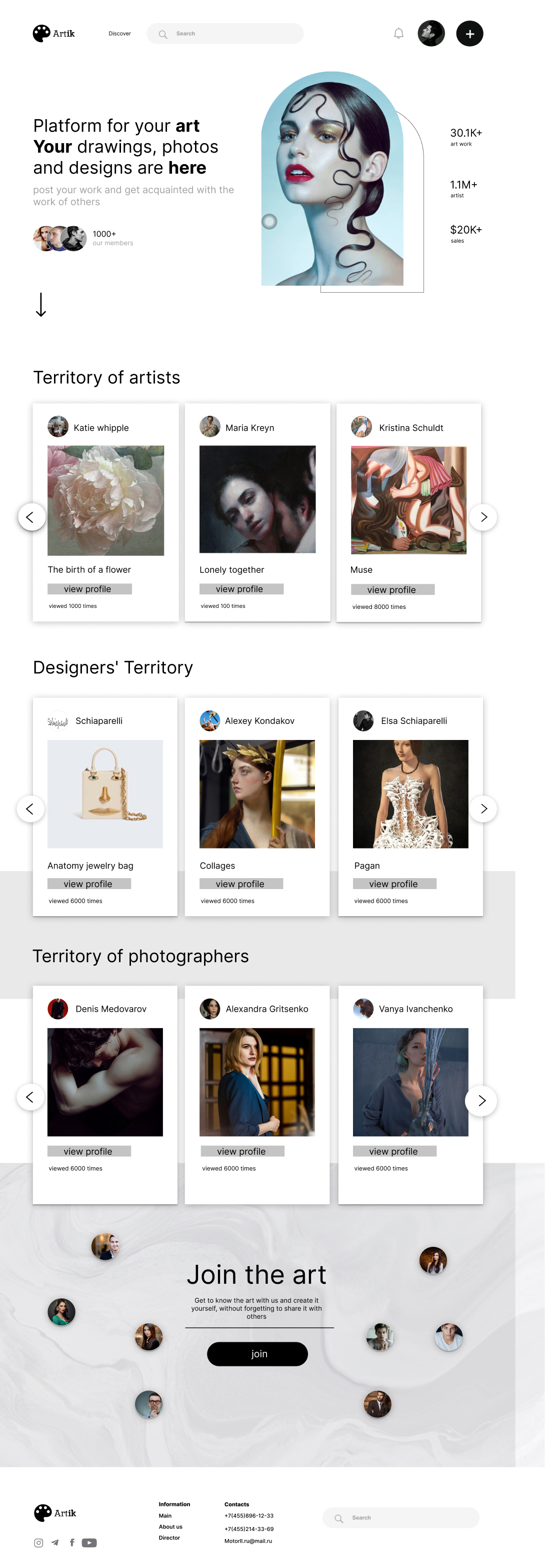Open The birth of a flower artwork
Image resolution: width=545 pixels, height=1568 pixels.
click(106, 500)
